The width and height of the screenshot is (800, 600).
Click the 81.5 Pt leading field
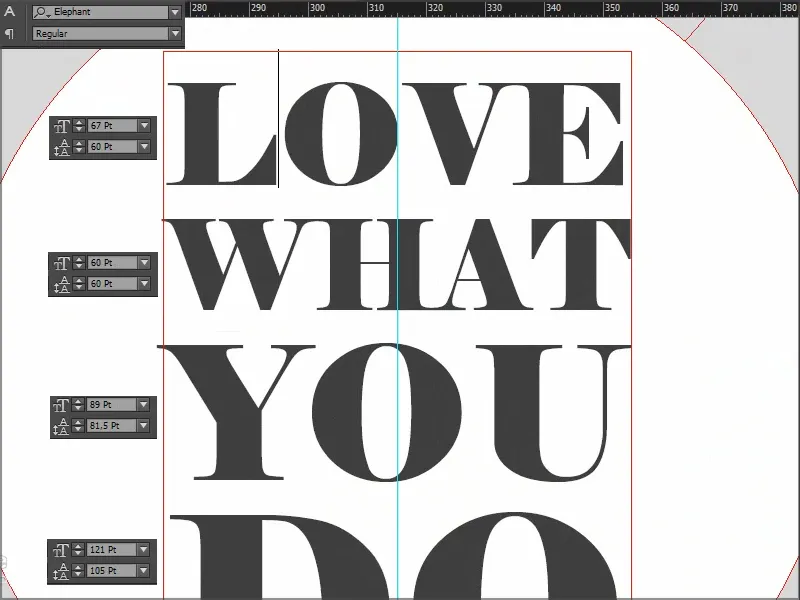tap(112, 426)
